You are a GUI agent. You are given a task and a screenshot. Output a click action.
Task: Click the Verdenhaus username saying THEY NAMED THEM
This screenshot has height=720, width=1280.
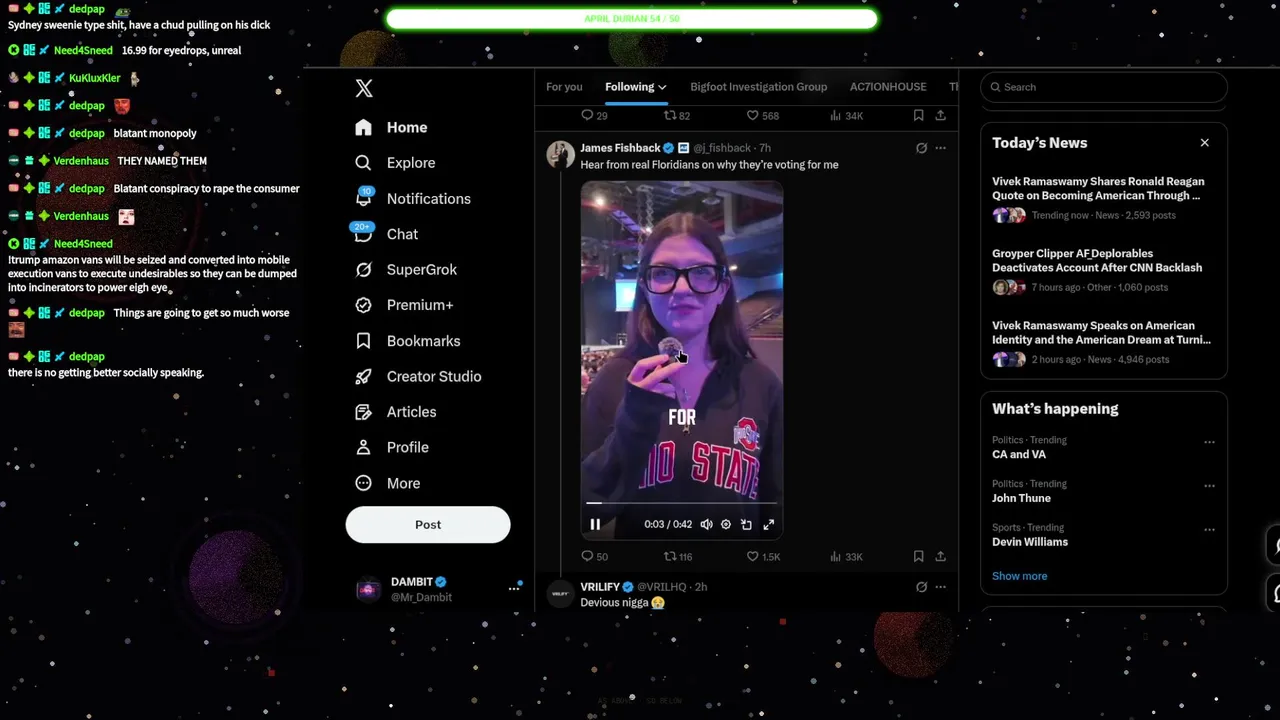click(x=81, y=161)
